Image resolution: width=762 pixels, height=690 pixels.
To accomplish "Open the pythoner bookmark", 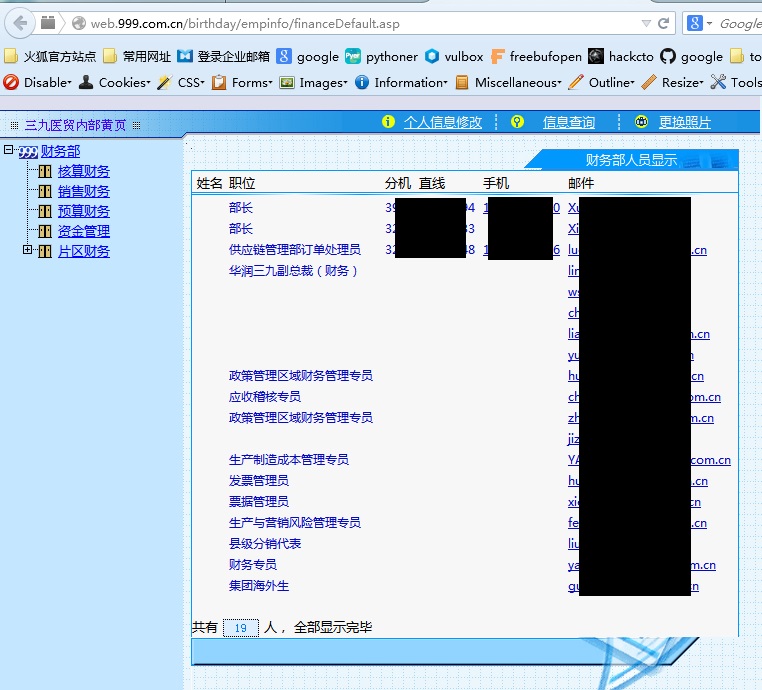I will click(x=381, y=57).
